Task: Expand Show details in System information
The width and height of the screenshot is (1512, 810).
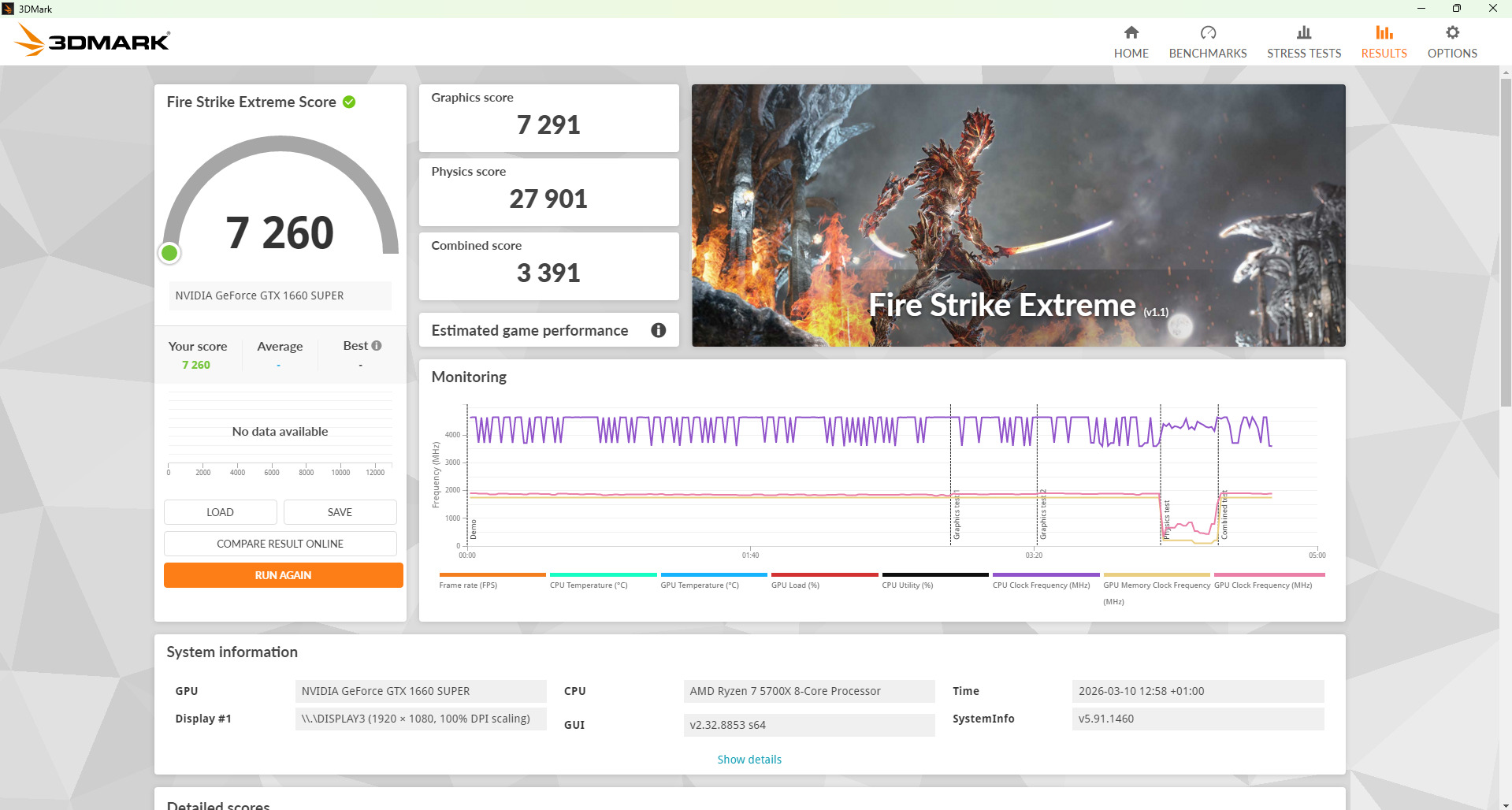Action: click(x=749, y=760)
